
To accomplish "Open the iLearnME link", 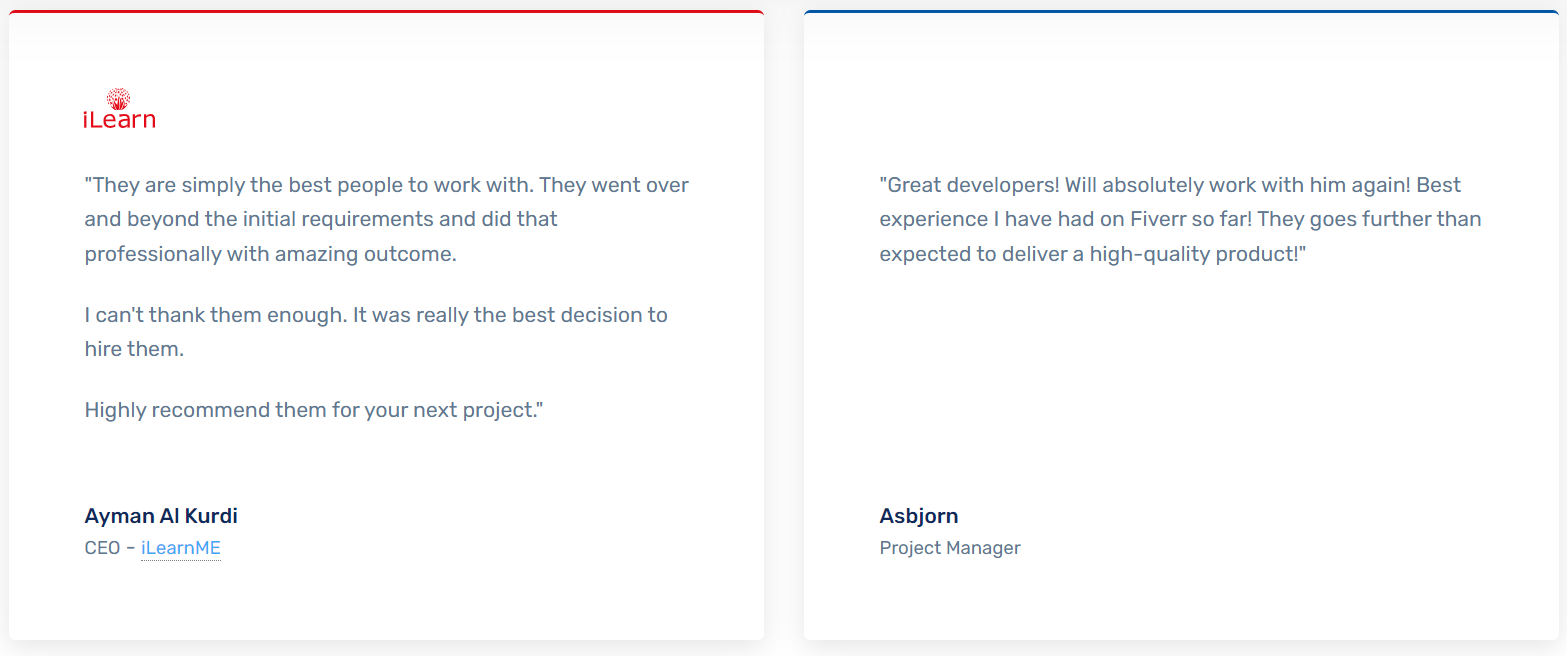I will (x=181, y=548).
